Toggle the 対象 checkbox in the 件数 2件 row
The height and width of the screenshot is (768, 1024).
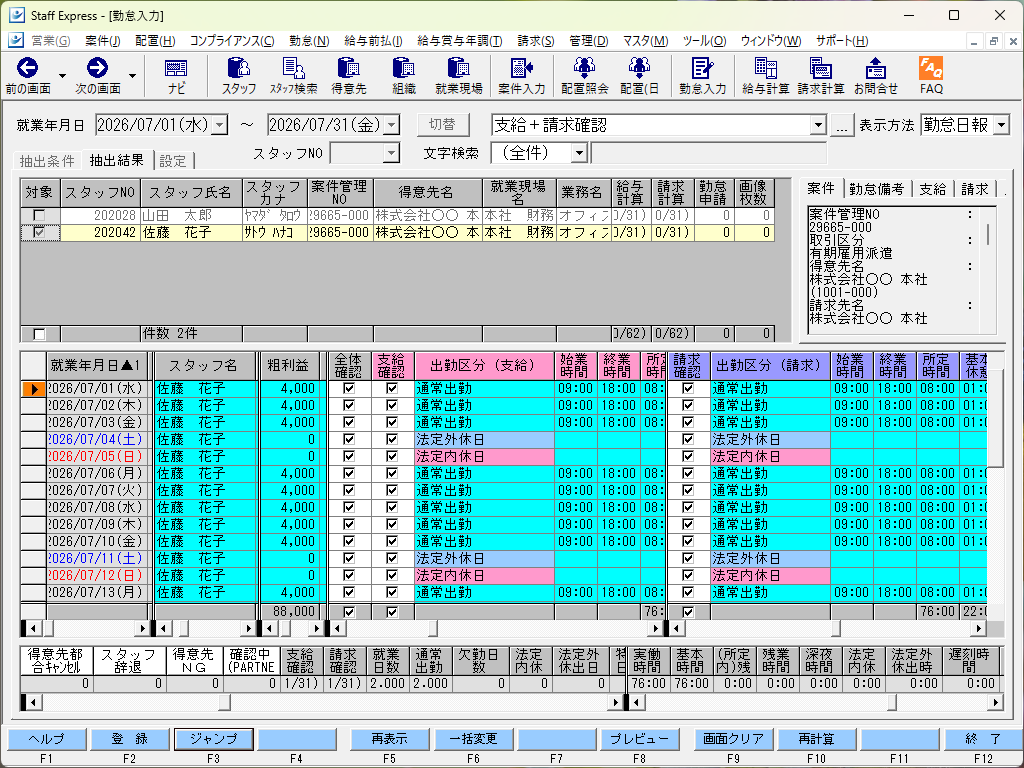(x=39, y=334)
